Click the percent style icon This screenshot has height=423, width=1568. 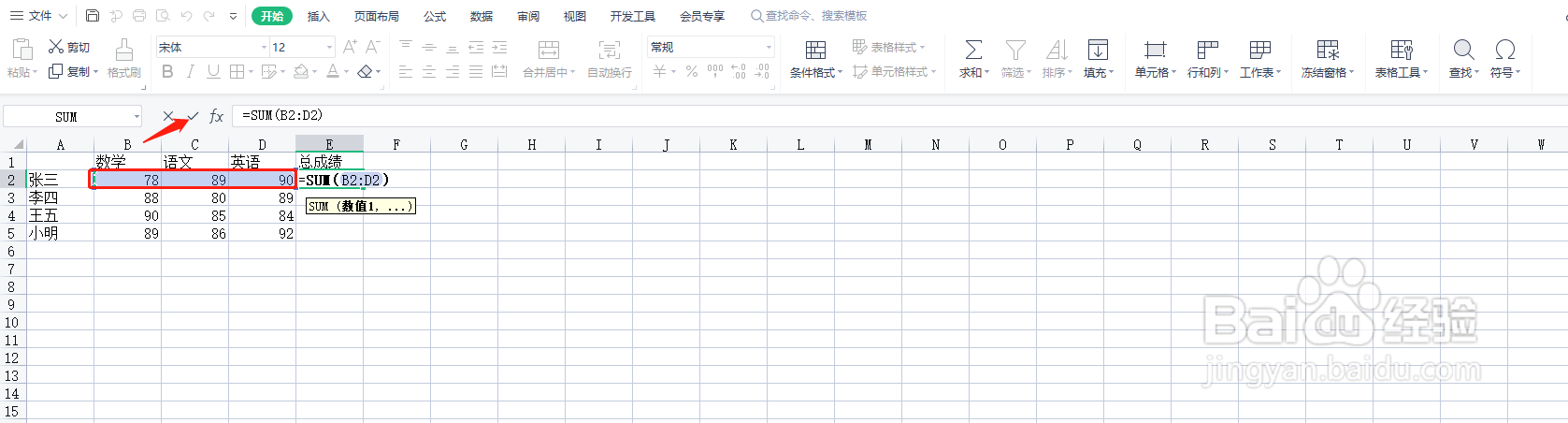[692, 71]
